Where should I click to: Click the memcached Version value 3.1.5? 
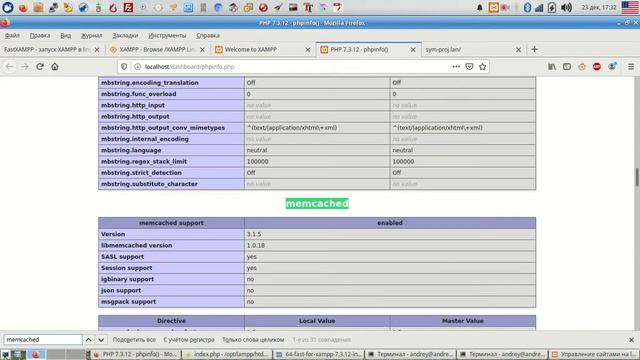(x=253, y=234)
